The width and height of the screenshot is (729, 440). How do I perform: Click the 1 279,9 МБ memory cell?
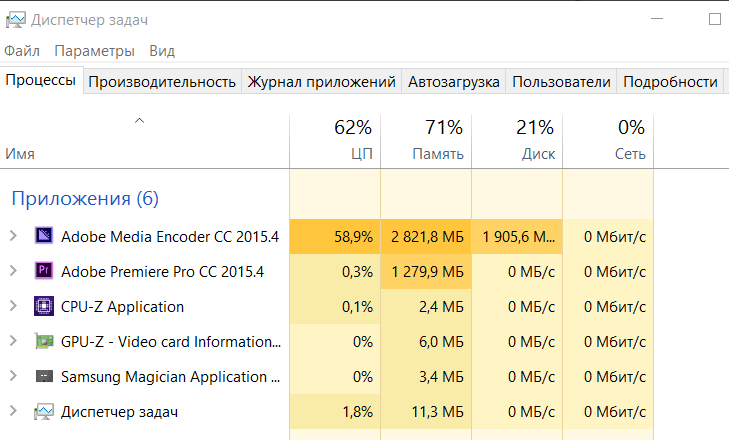(426, 271)
